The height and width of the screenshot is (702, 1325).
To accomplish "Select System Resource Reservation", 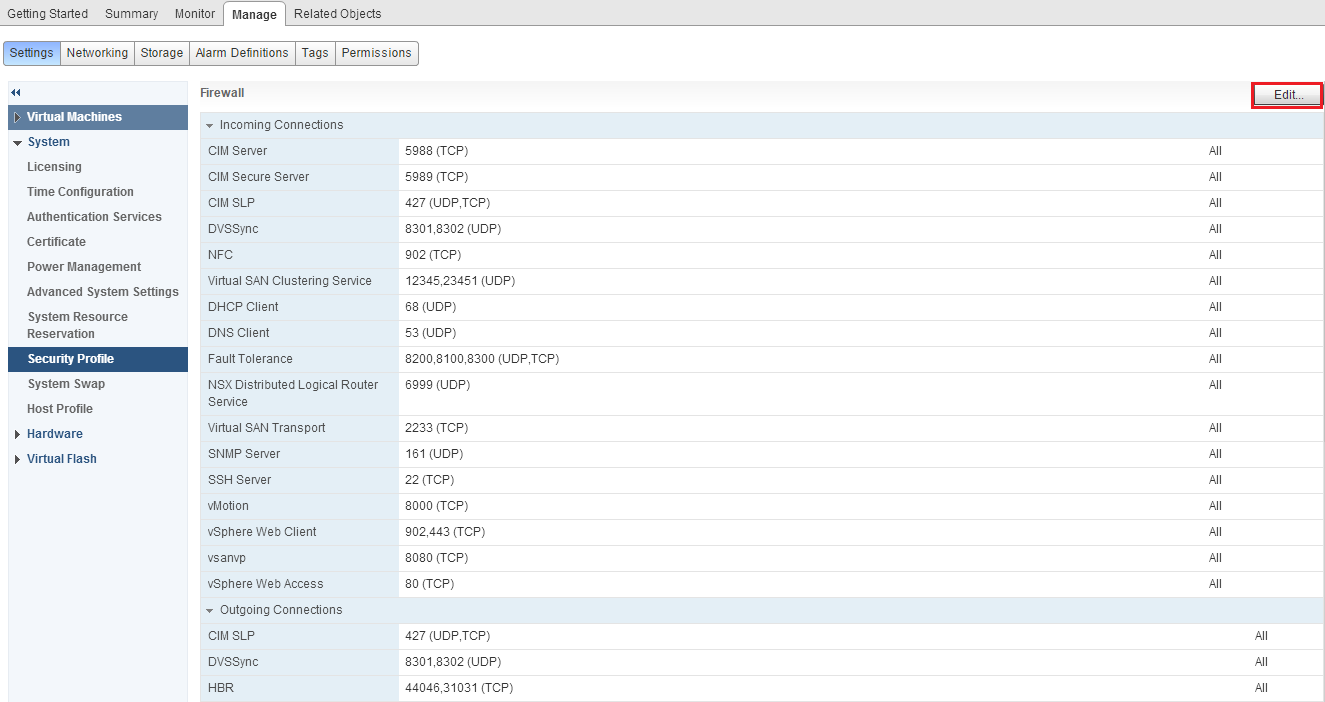I will (77, 325).
